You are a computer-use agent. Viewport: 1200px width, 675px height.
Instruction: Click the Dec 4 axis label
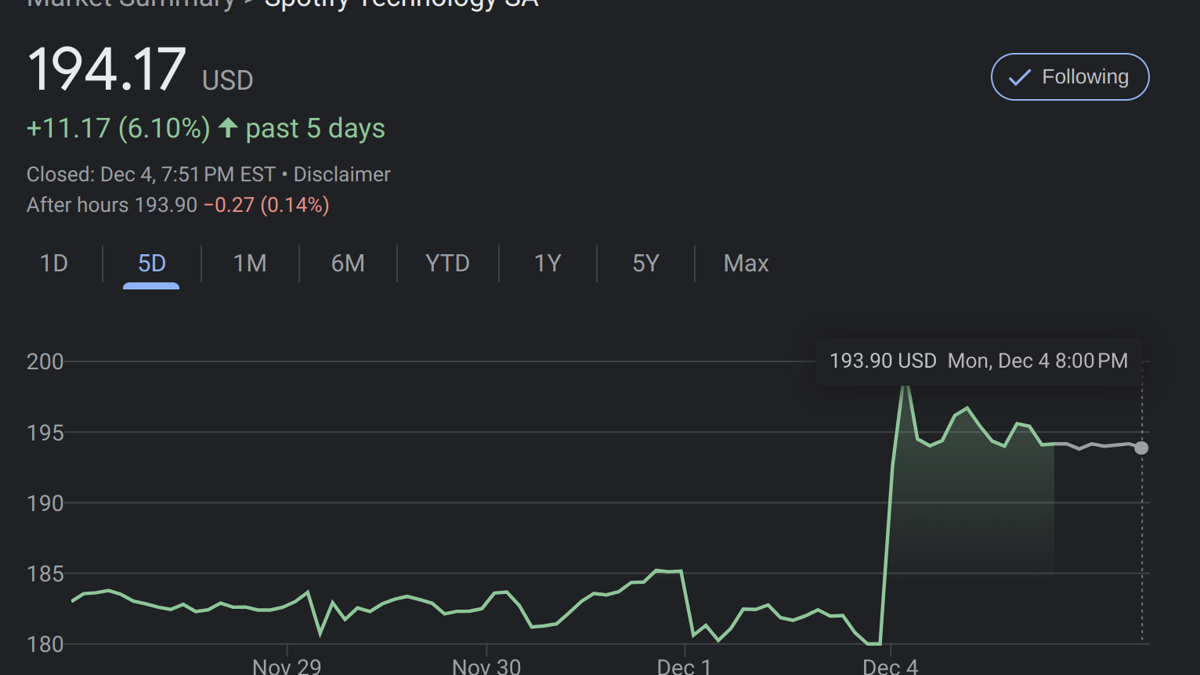(x=890, y=666)
